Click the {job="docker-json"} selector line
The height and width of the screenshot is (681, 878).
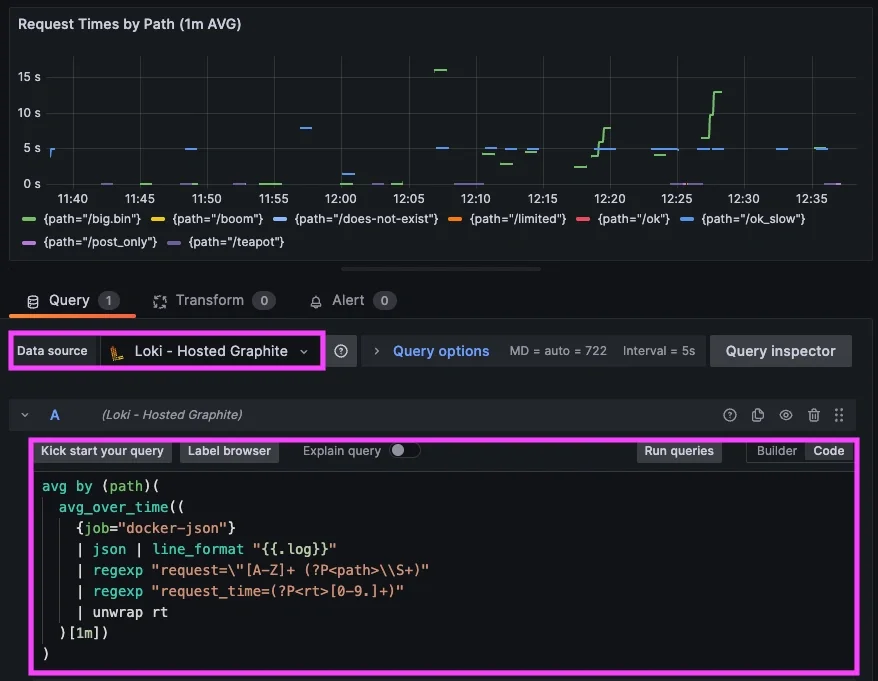(156, 528)
